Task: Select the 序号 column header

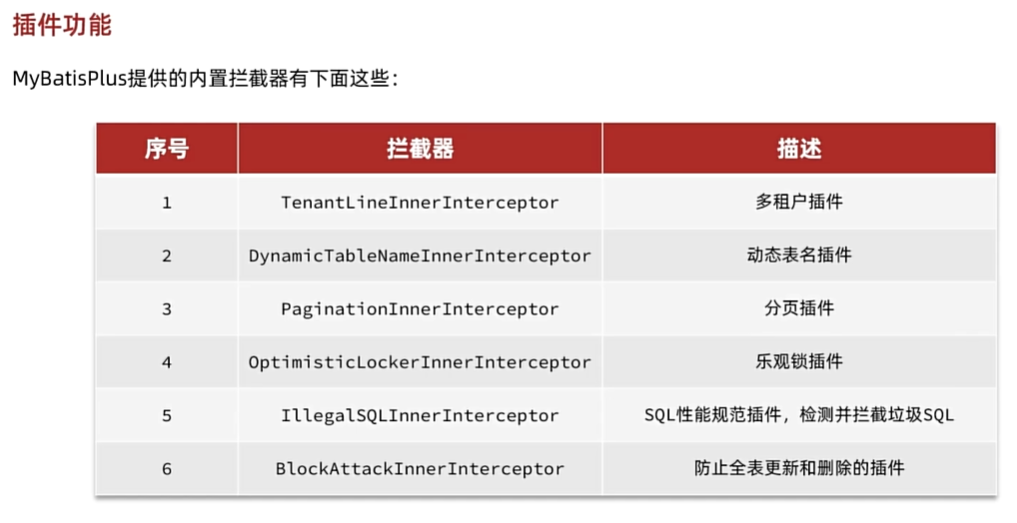Action: 167,149
